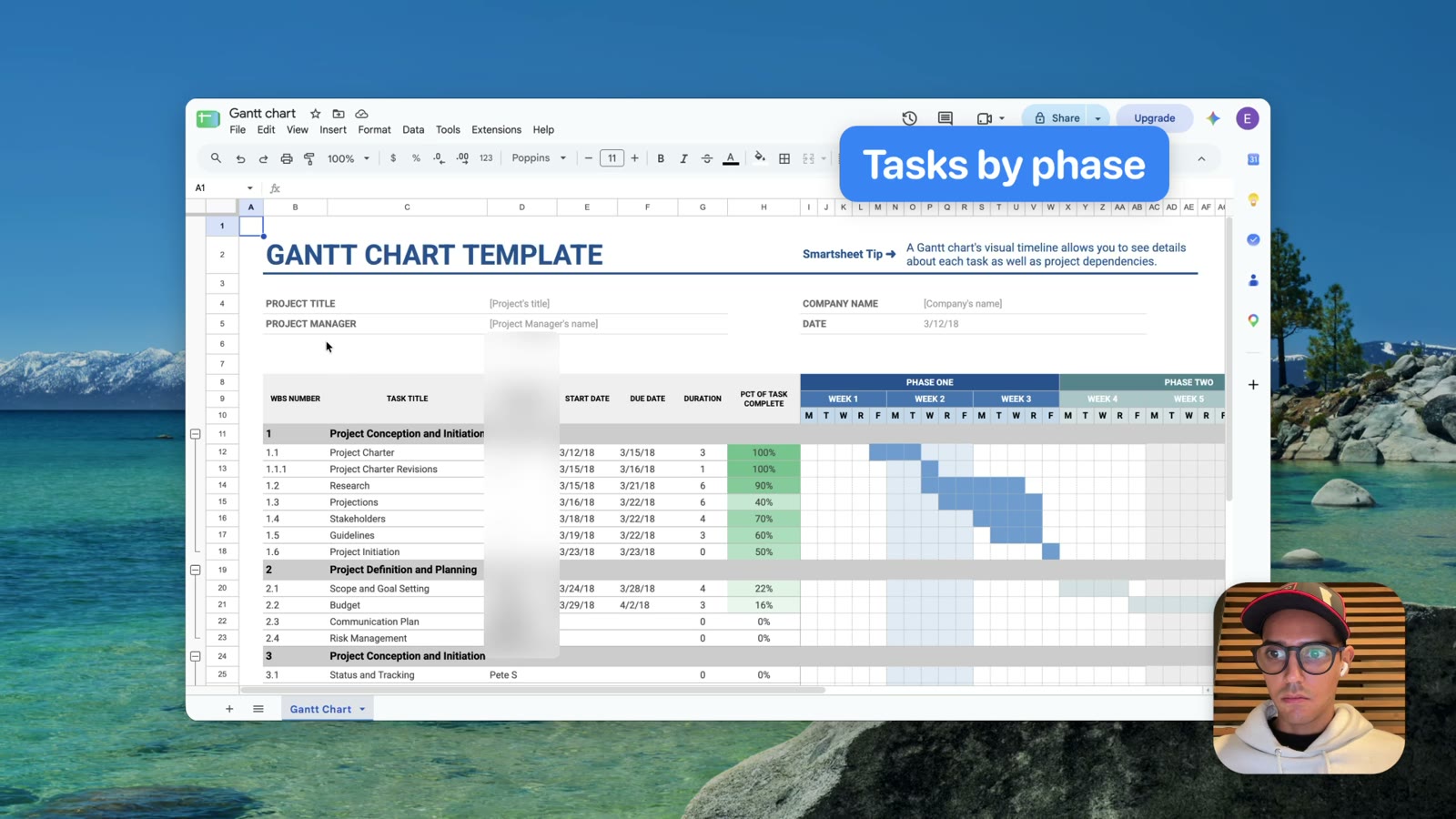Open the Calendar side panel icon
The image size is (1456, 819).
pyautogui.click(x=1253, y=159)
